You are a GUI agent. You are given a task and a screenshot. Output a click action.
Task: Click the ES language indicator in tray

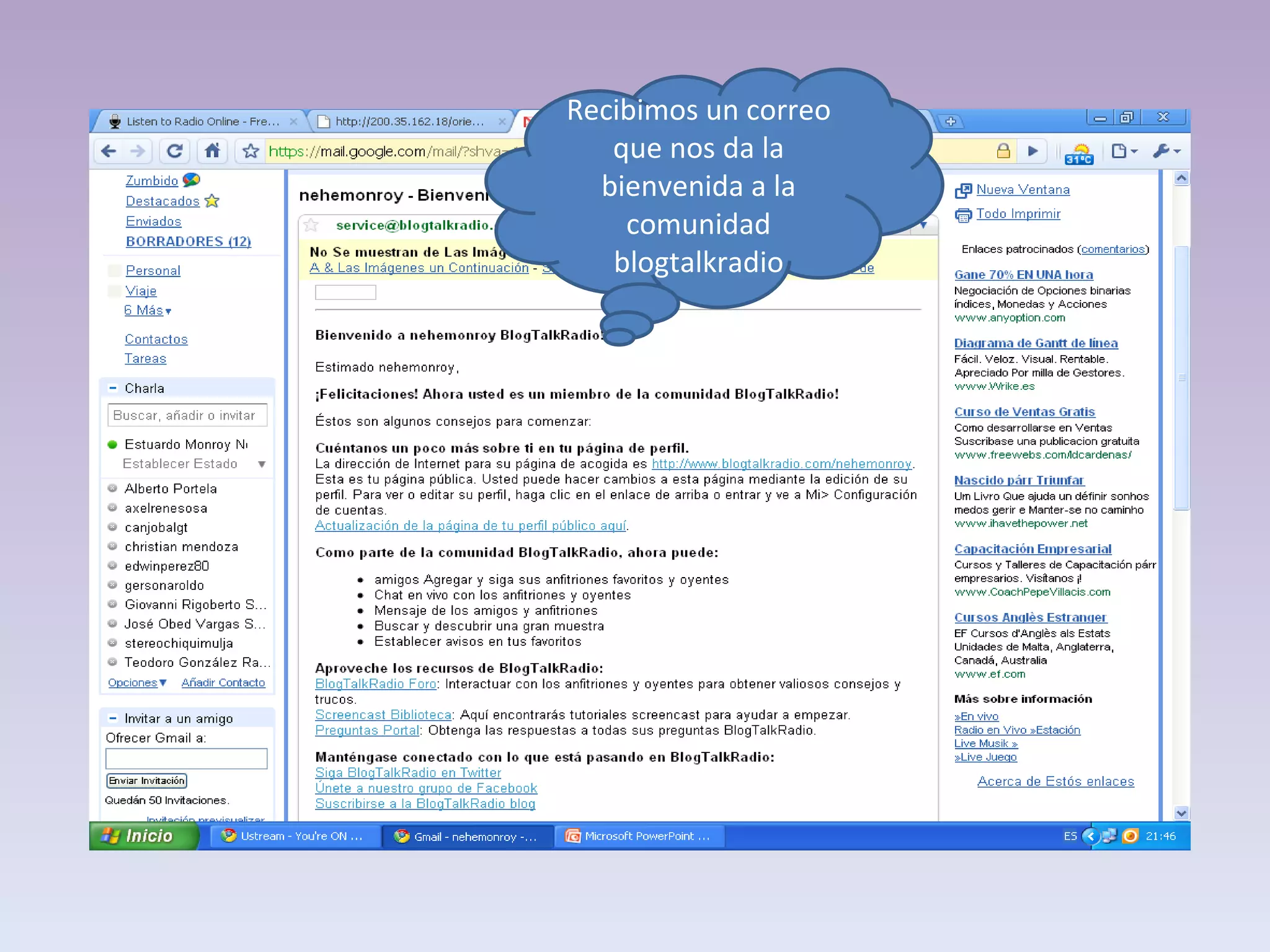(1070, 836)
